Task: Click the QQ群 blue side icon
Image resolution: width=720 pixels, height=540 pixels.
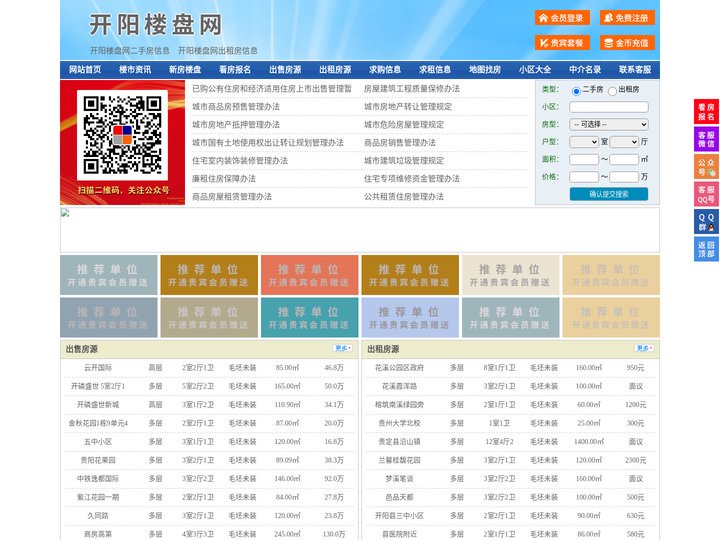Action: click(x=706, y=222)
